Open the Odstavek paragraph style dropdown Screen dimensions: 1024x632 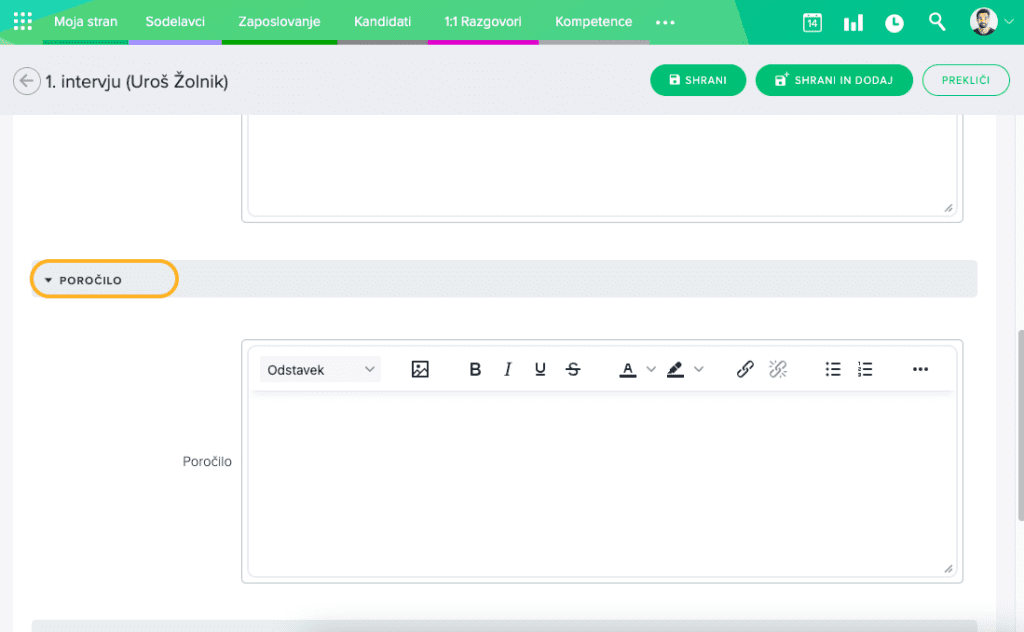click(x=320, y=369)
